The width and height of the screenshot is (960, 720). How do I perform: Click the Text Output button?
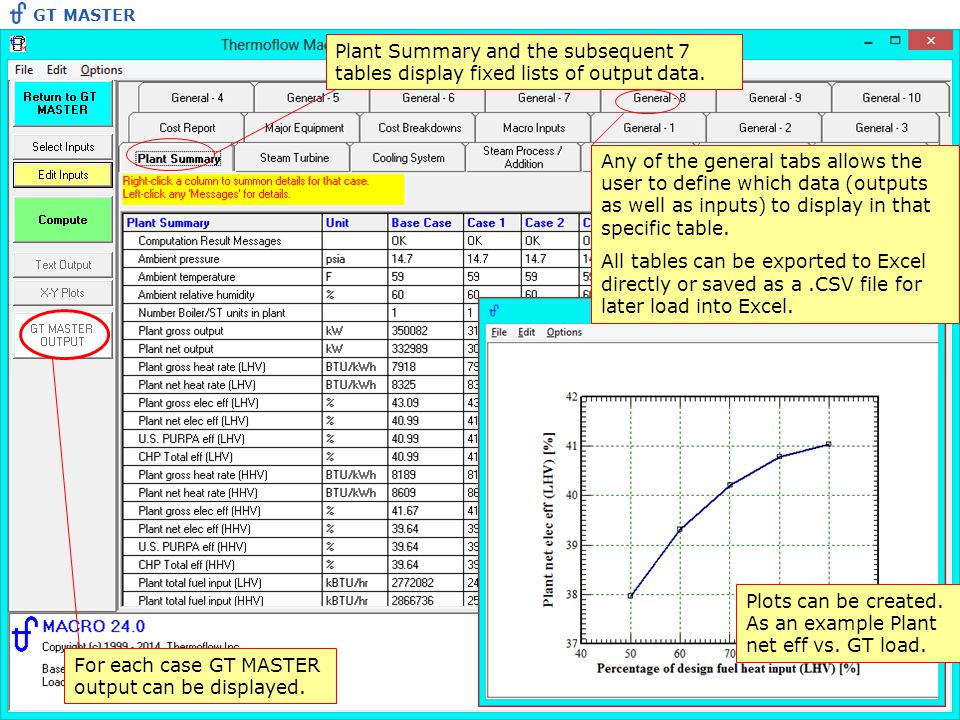pos(62,264)
